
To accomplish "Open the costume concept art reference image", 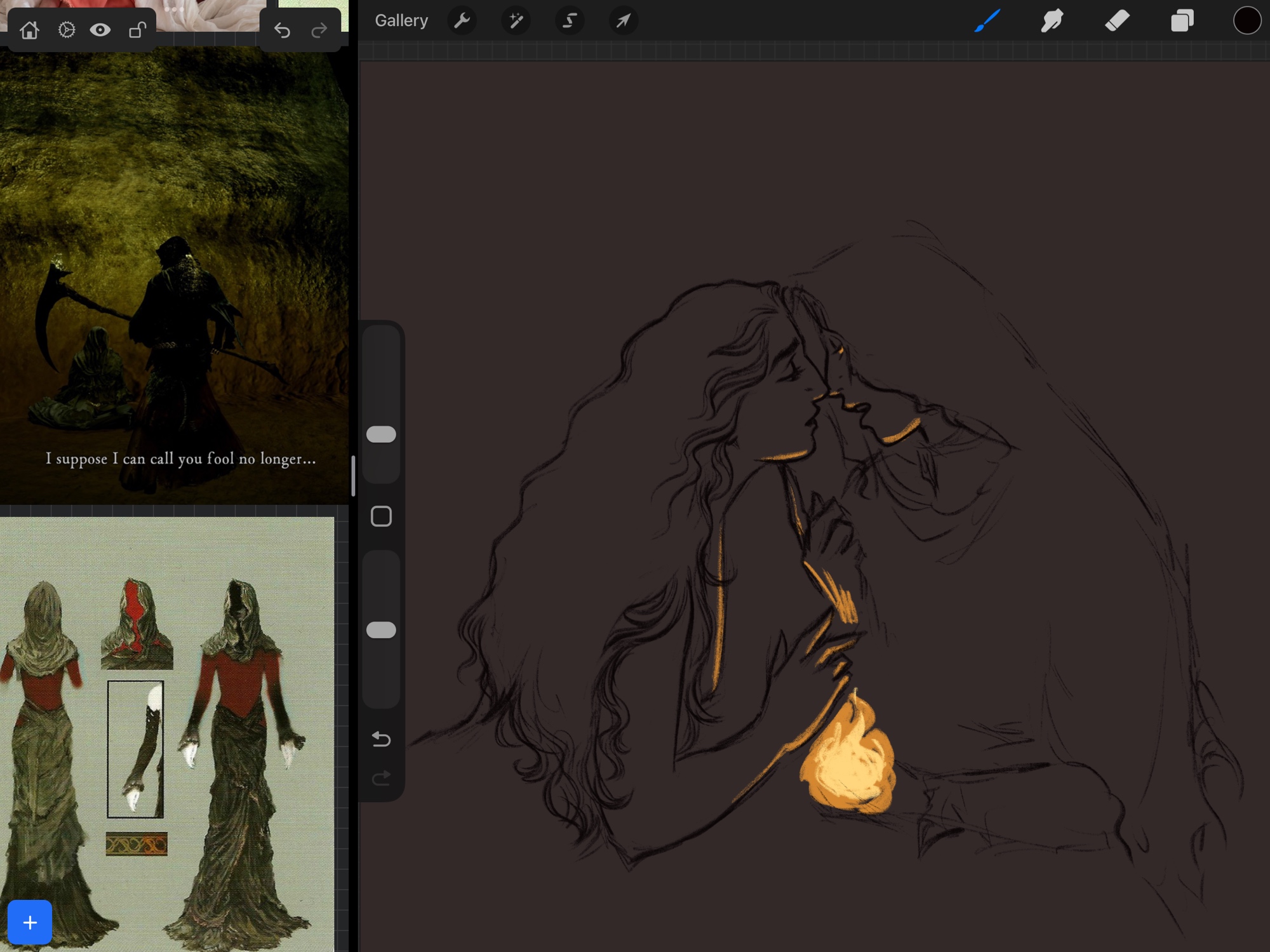I will coord(166,730).
